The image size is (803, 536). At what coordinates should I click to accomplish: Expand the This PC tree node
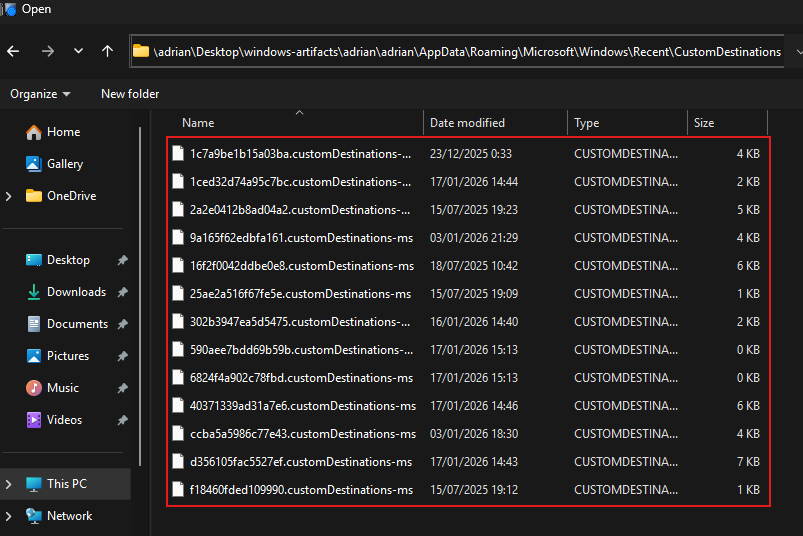pos(9,484)
